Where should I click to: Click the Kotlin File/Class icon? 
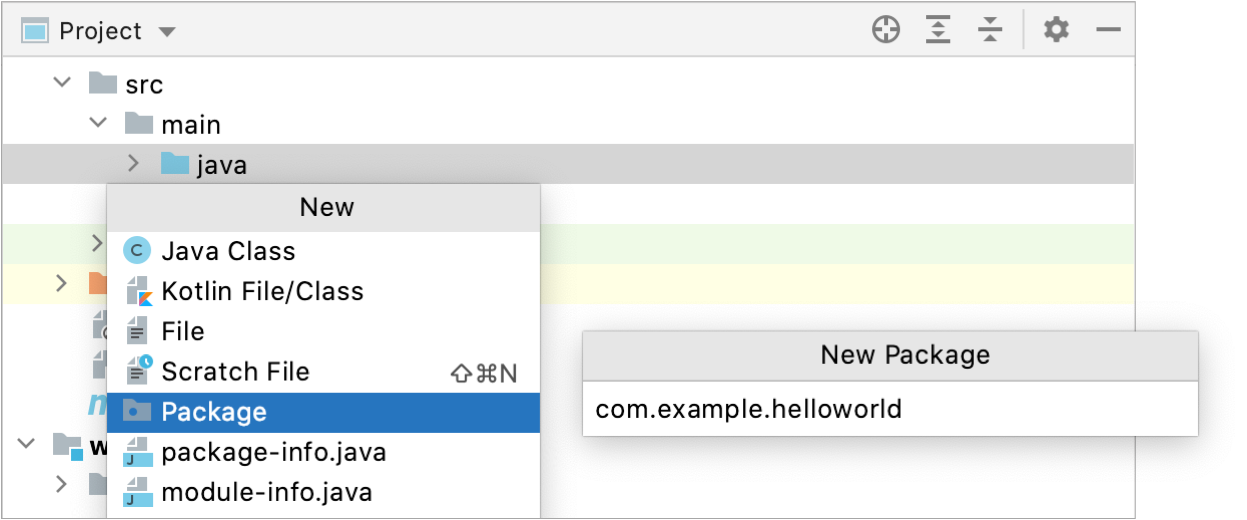pyautogui.click(x=137, y=291)
